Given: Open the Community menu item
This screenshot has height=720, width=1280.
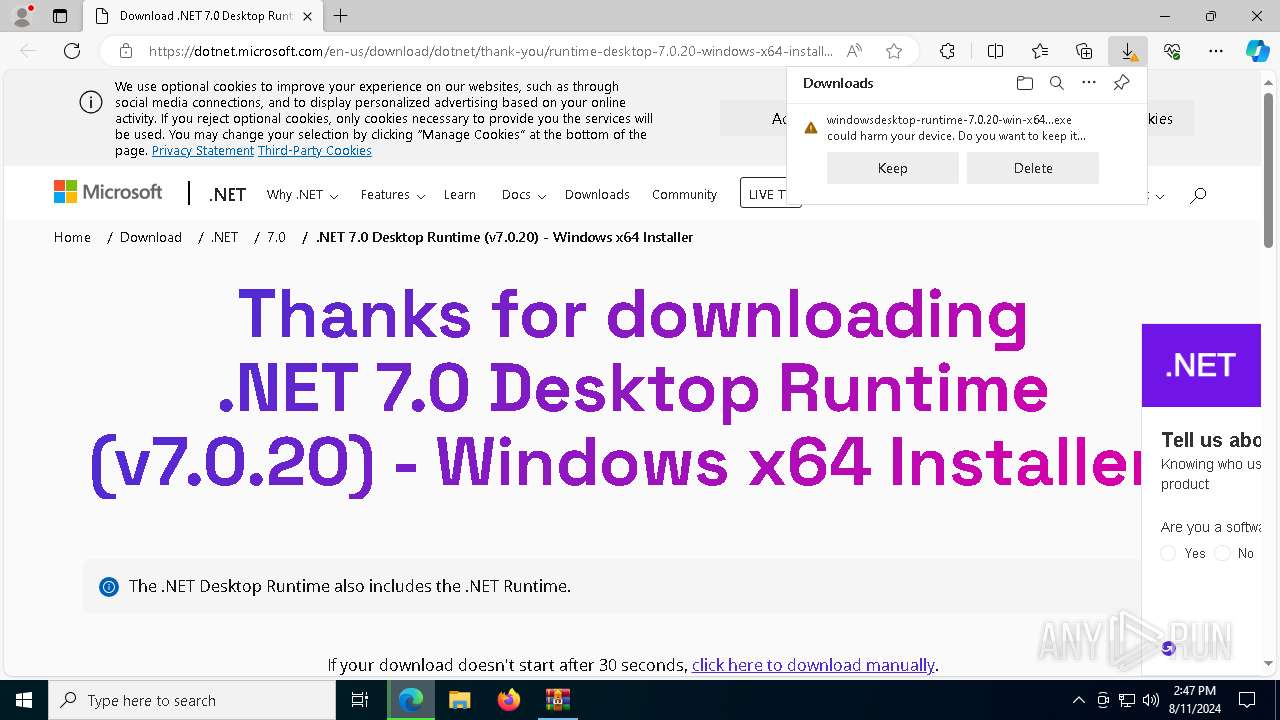Looking at the screenshot, I should [684, 195].
